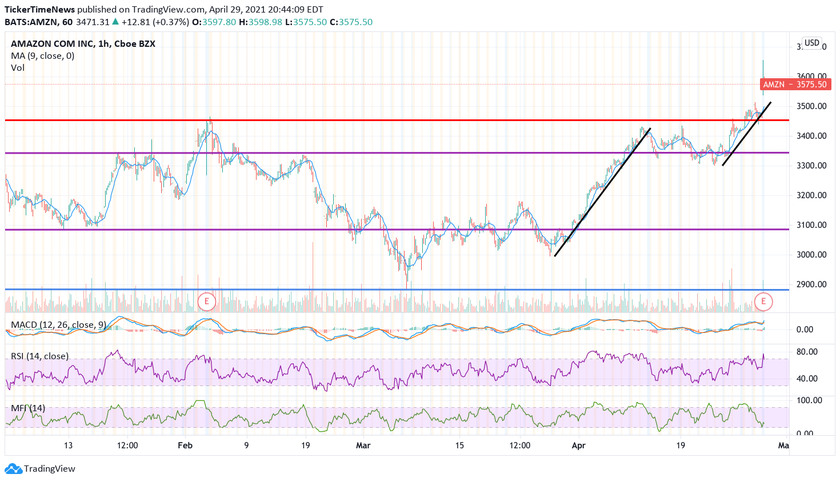
Task: Click the 9 date label on time axis
Action: click(x=246, y=446)
